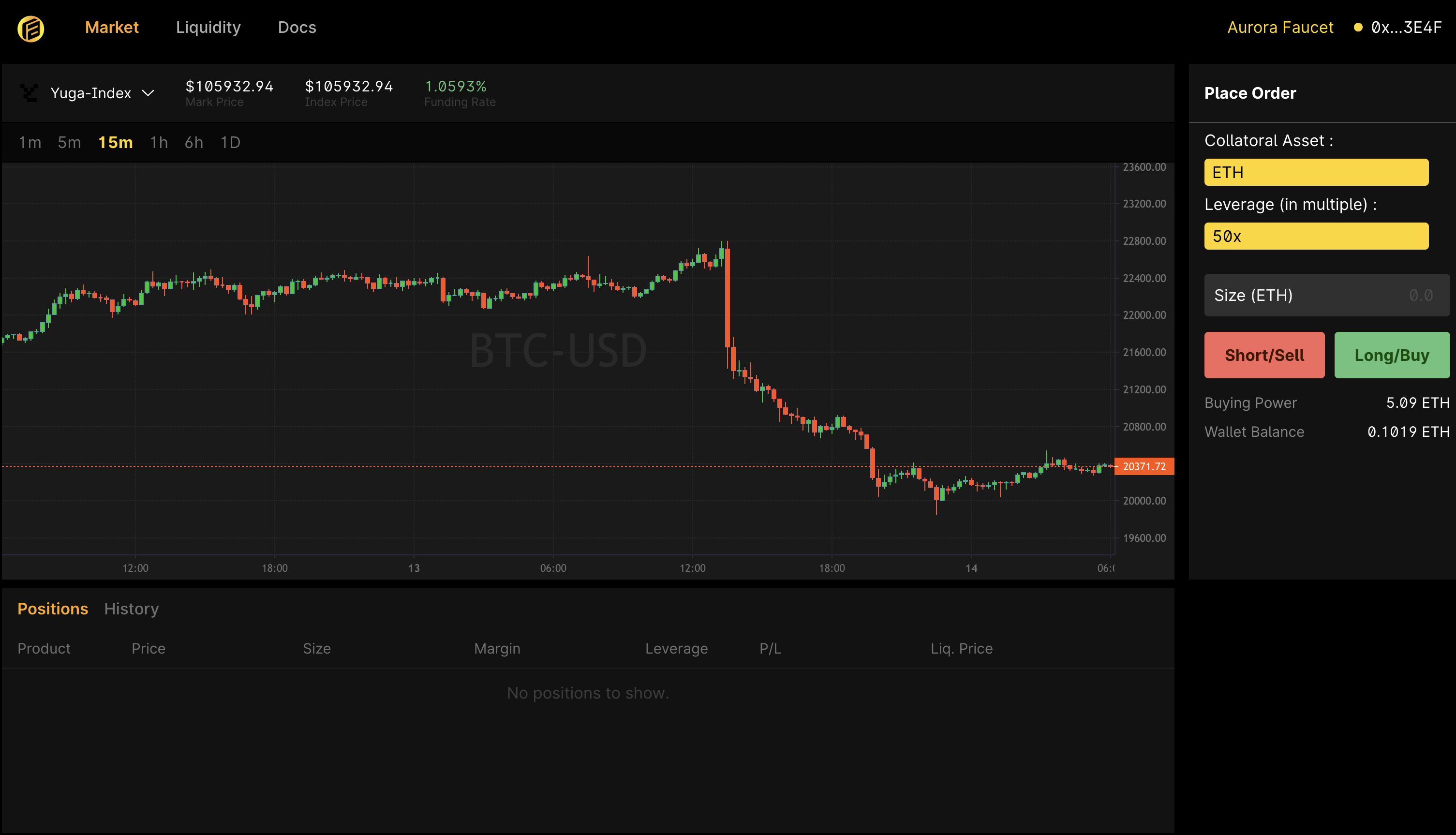Screen dimensions: 1456x835
Task: Select the Positions tab
Action: click(53, 609)
